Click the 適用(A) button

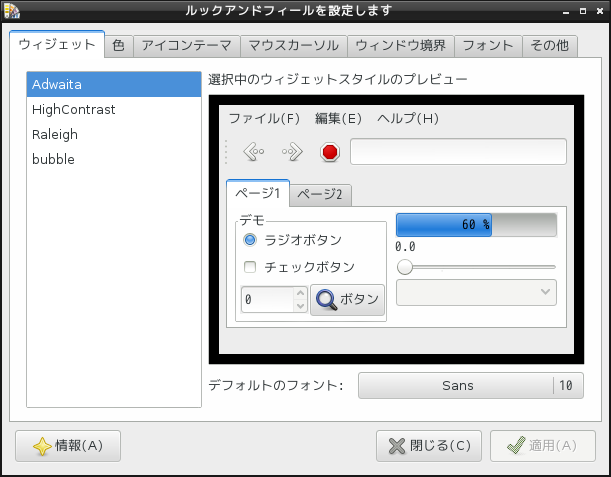point(543,446)
